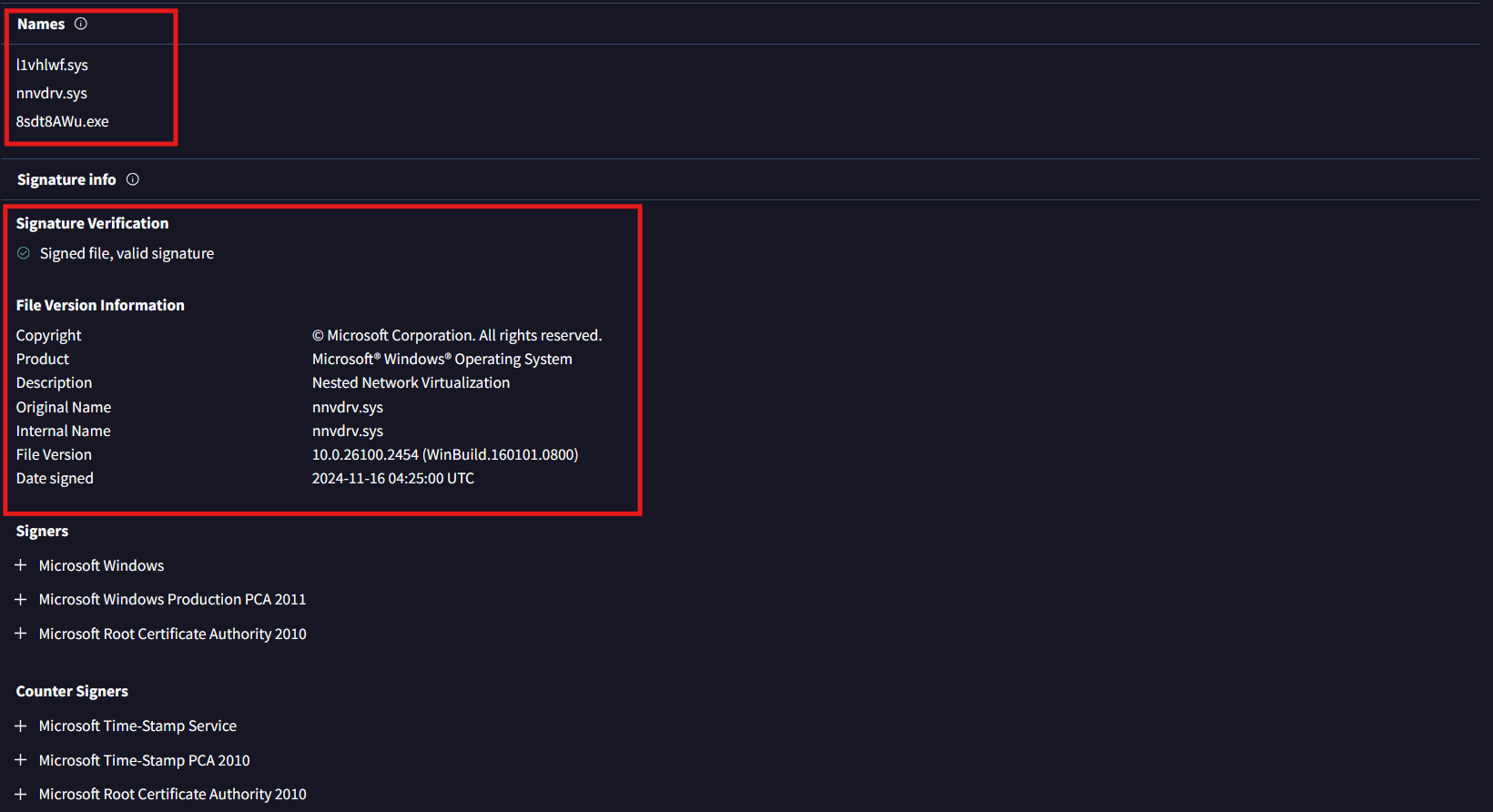Click 'Nested Network Virtualization' description value
Viewport: 1493px width, 812px height.
pyautogui.click(x=411, y=382)
